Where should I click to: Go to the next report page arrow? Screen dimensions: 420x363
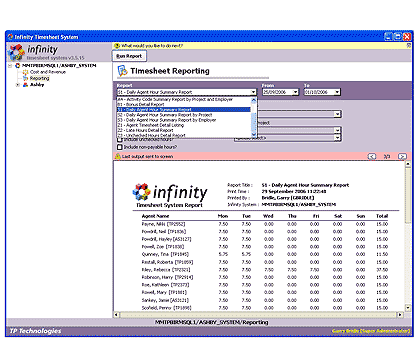pyautogui.click(x=402, y=156)
